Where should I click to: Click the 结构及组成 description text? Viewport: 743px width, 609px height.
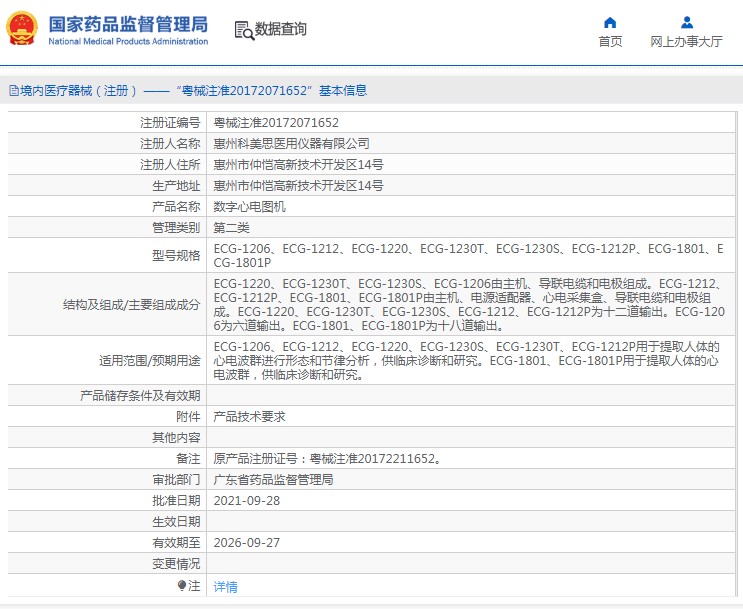pos(469,305)
